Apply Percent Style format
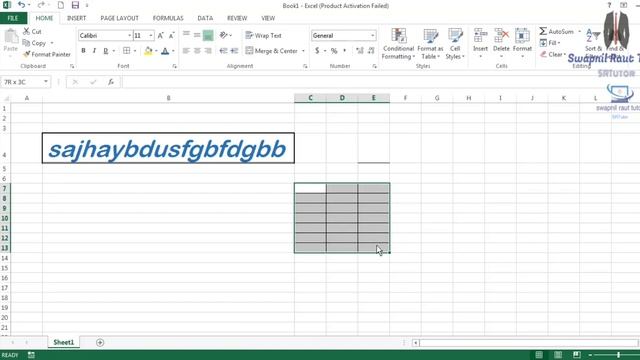 [x=334, y=51]
